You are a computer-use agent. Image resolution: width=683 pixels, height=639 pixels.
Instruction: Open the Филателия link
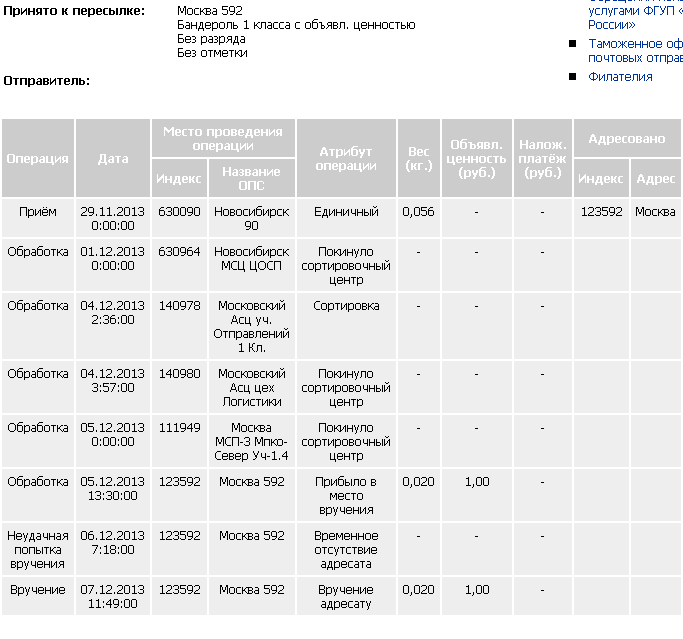[x=620, y=77]
